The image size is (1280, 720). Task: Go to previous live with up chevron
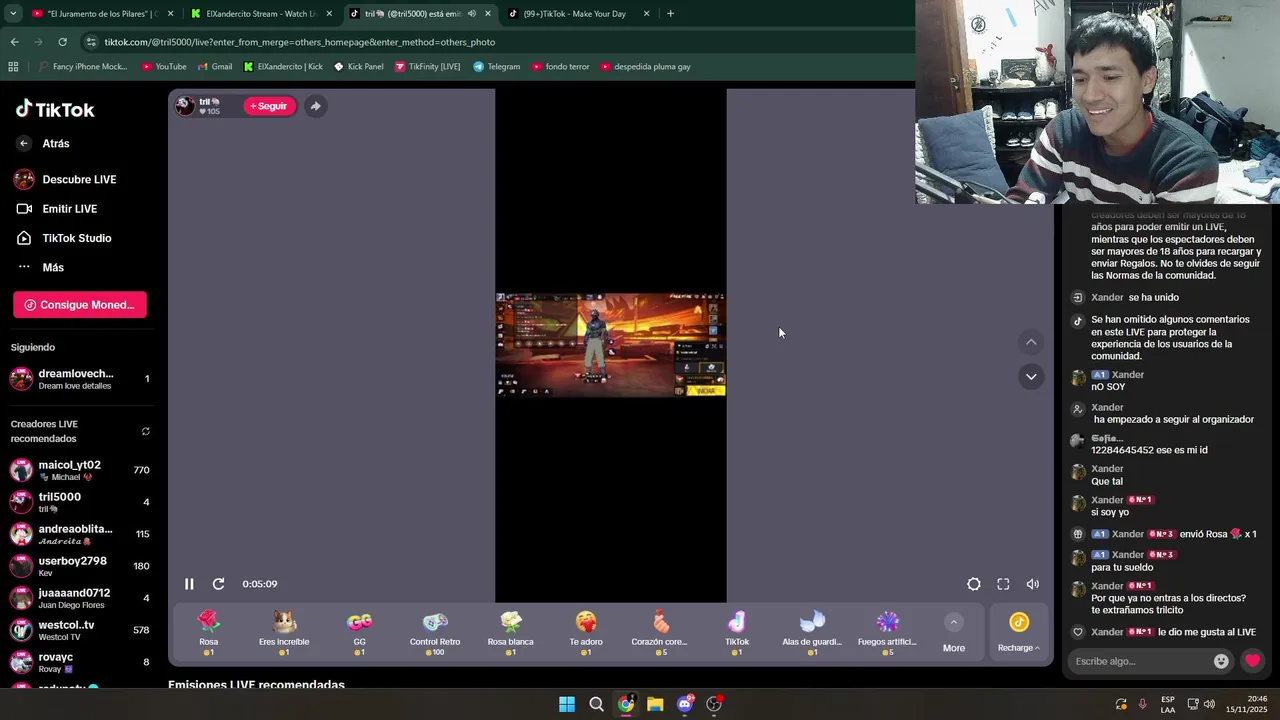coord(1031,343)
